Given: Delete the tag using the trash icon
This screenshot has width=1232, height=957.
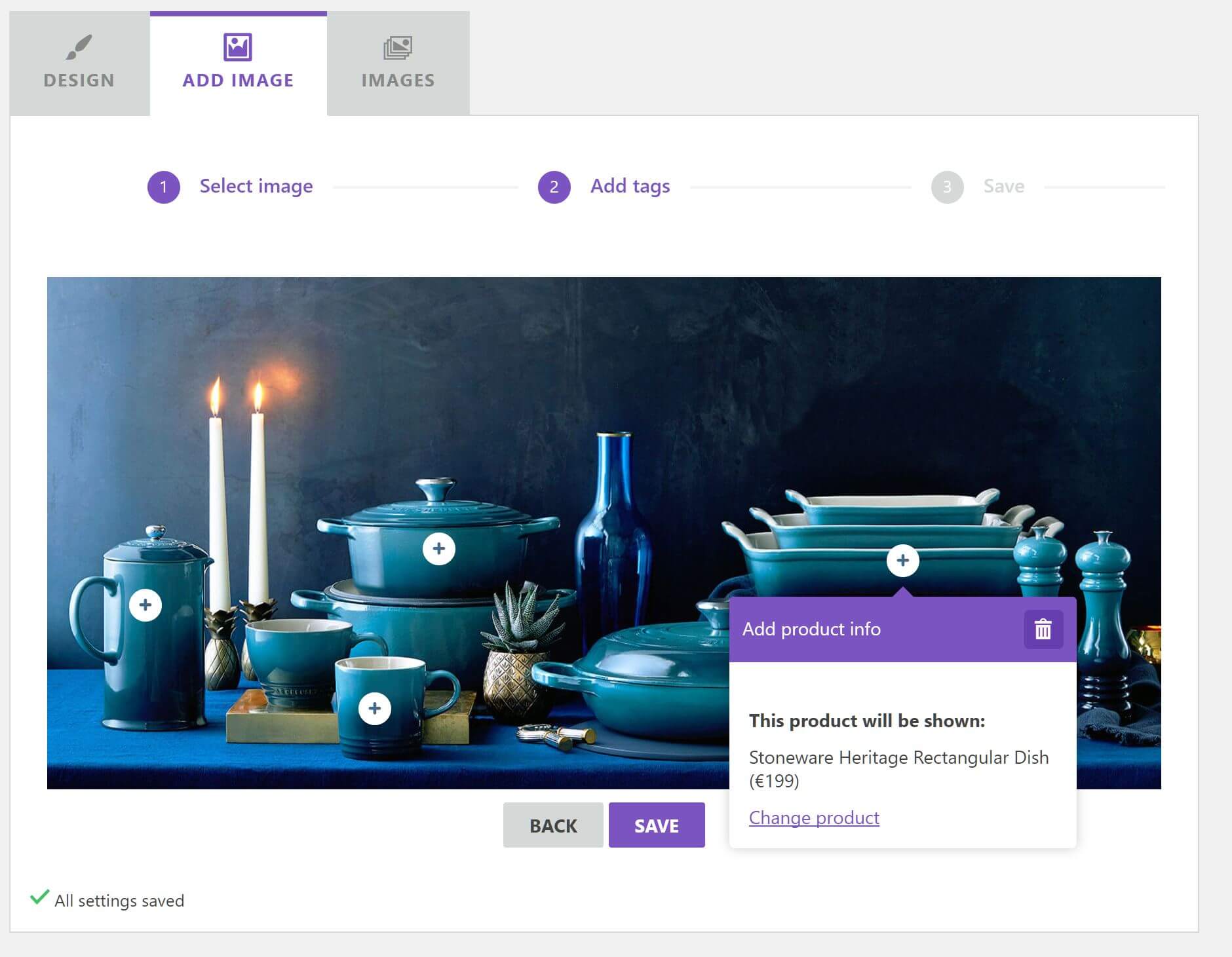Looking at the screenshot, I should [x=1043, y=629].
